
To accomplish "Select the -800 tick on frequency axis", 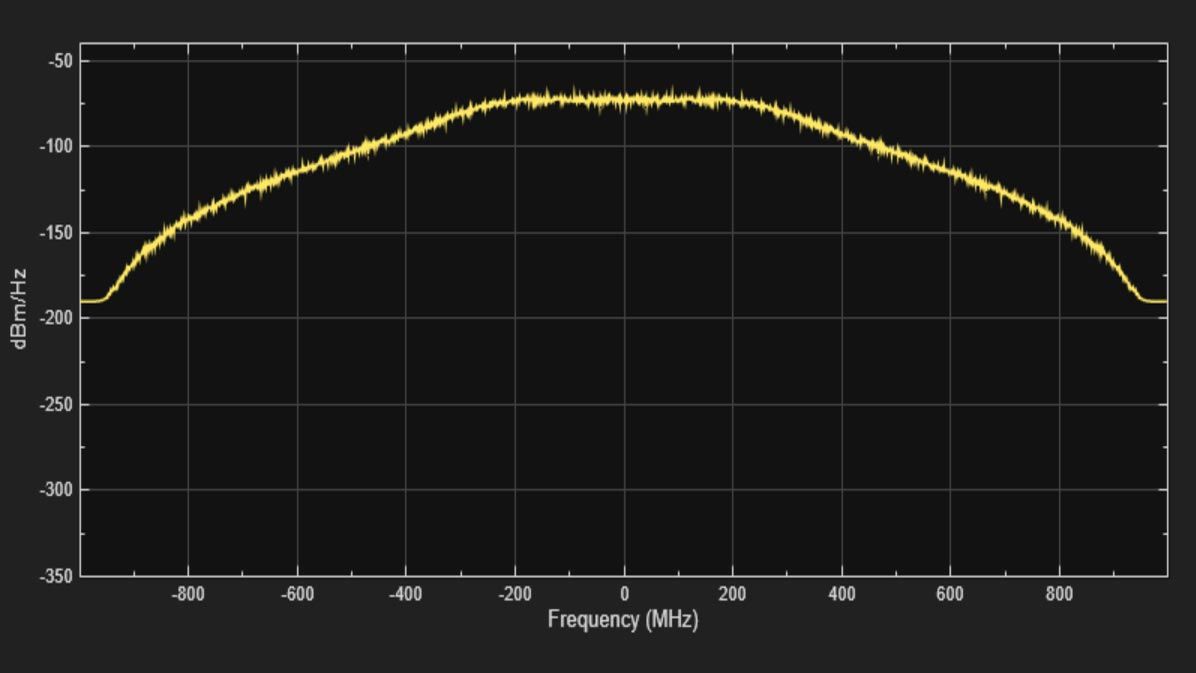I will [x=188, y=594].
